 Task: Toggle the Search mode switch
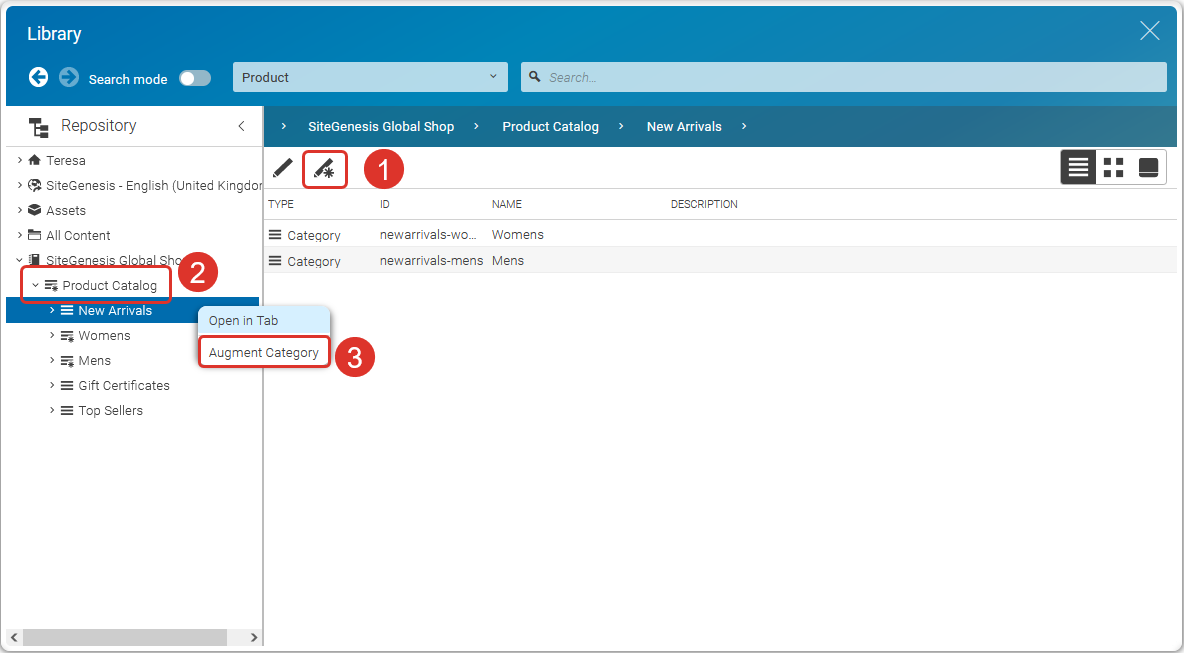coord(194,77)
